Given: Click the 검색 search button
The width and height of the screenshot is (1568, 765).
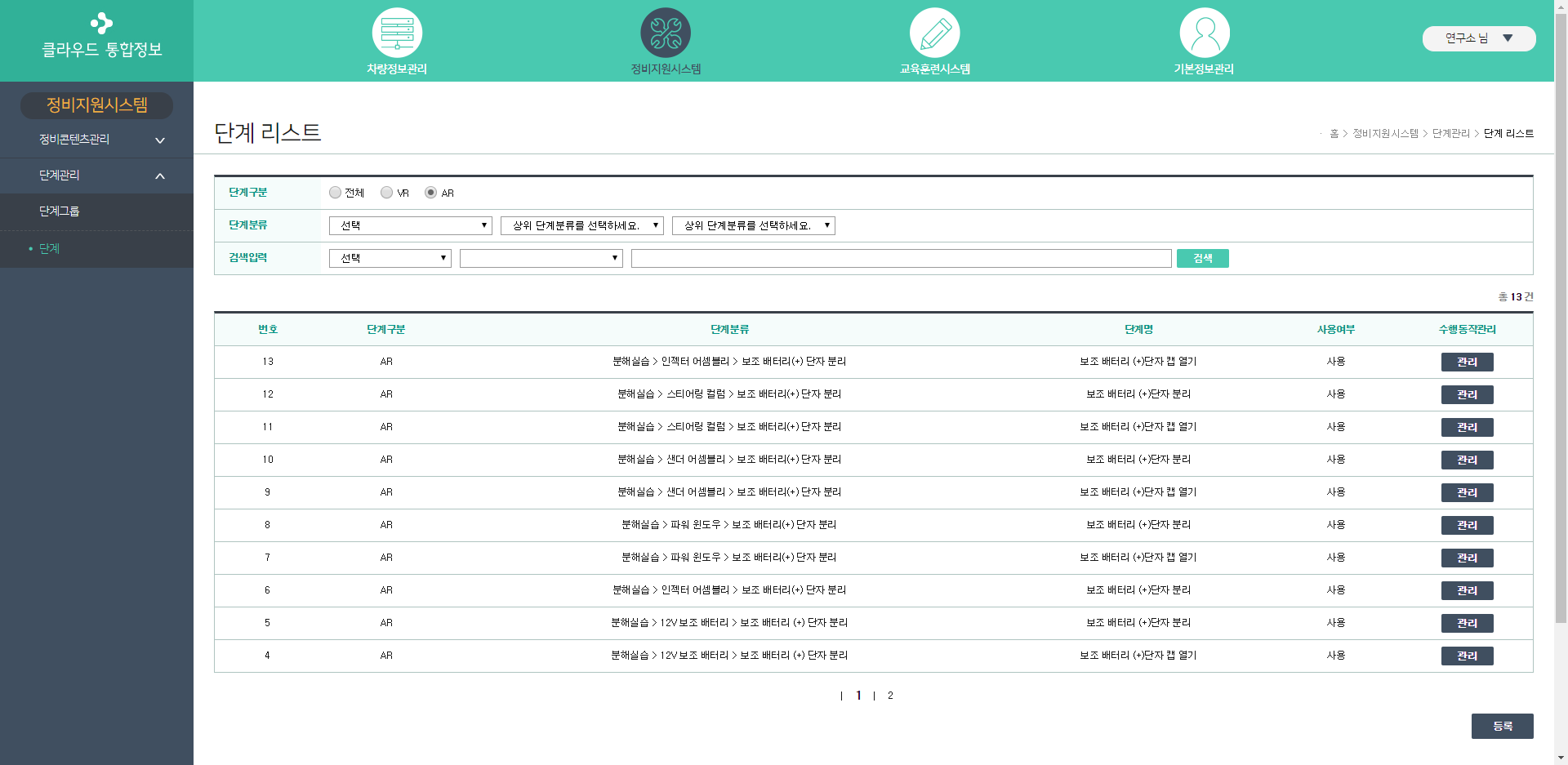Looking at the screenshot, I should (x=1203, y=258).
